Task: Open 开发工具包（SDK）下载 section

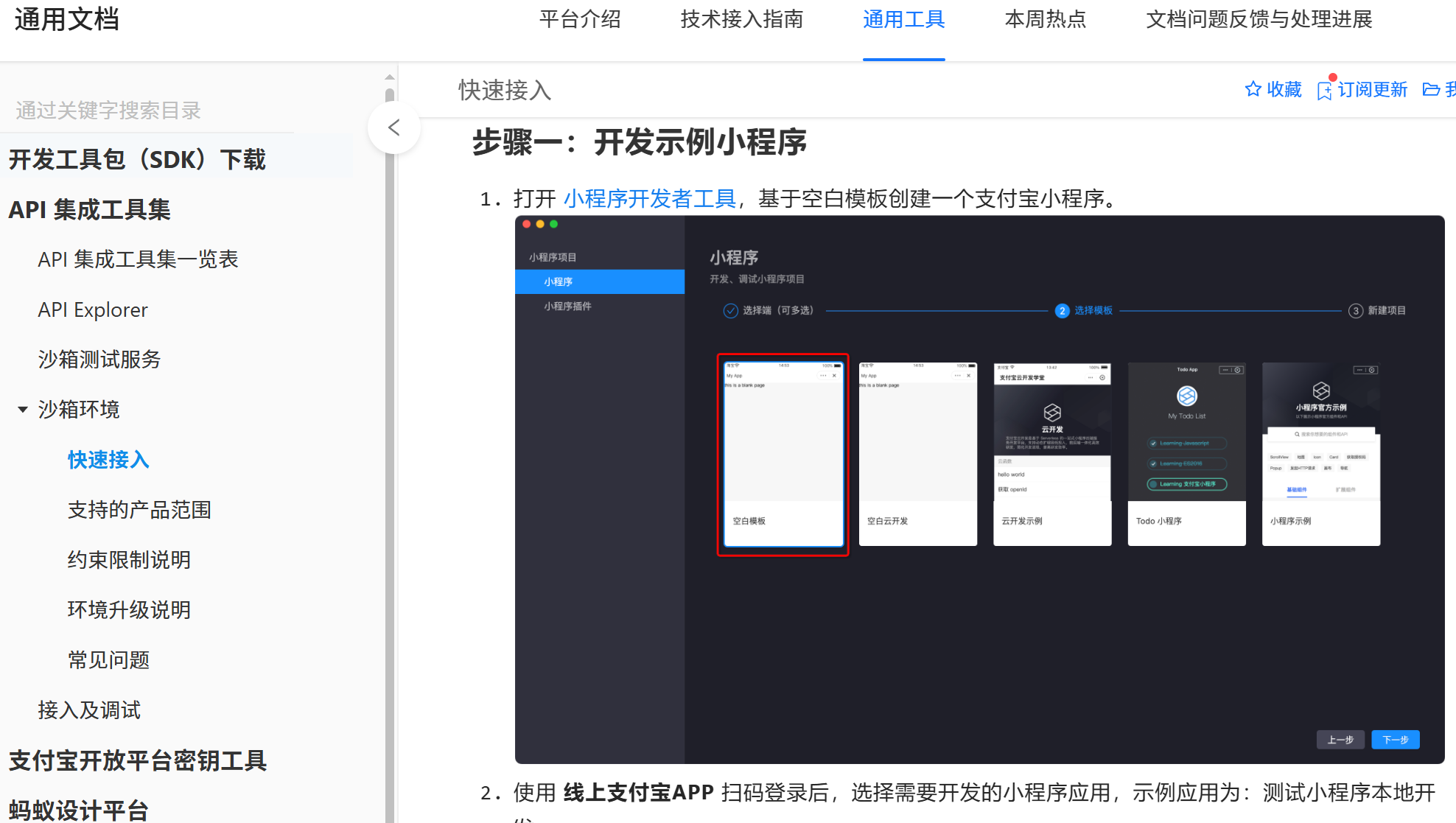Action: pyautogui.click(x=137, y=159)
